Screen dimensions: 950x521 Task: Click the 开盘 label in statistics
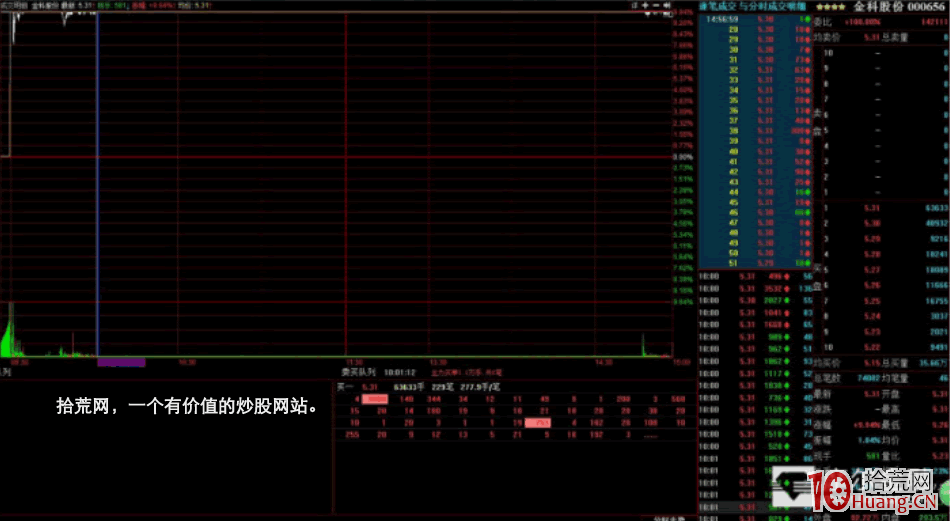891,394
